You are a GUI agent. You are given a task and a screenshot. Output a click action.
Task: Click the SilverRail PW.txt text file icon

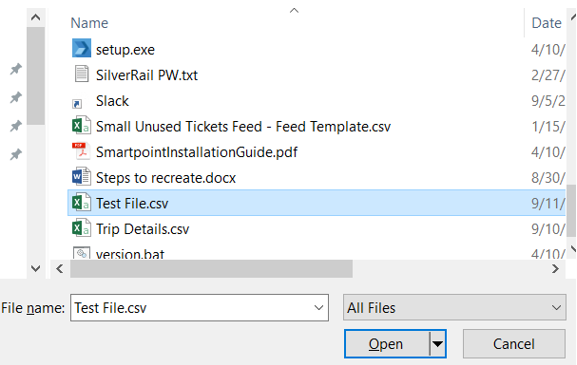tap(81, 74)
